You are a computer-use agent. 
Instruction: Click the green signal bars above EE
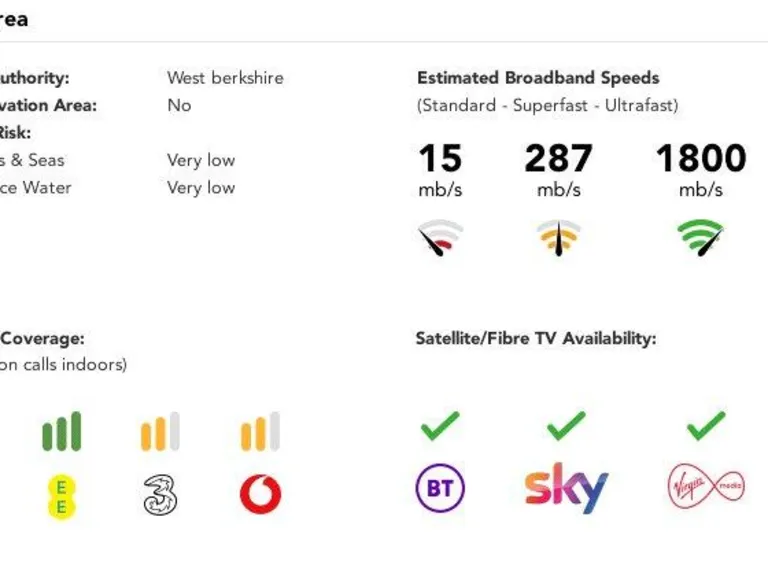click(61, 432)
